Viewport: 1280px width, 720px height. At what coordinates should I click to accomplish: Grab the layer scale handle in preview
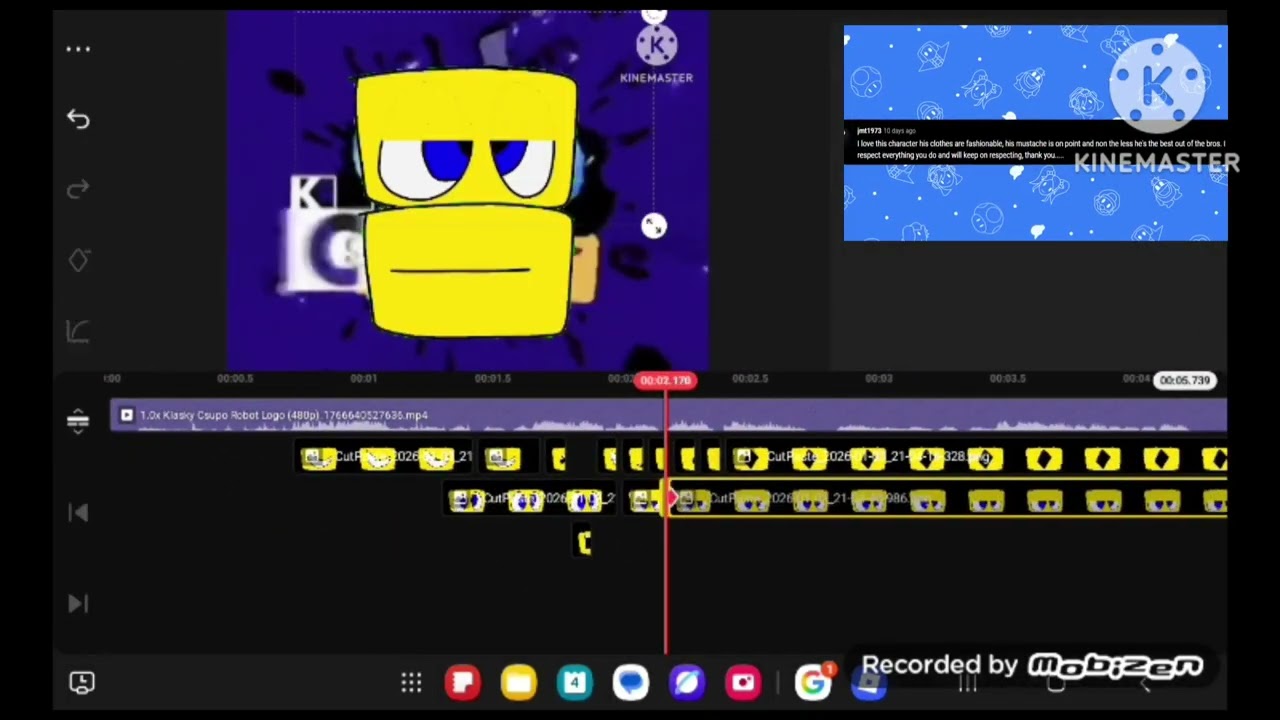pyautogui.click(x=653, y=227)
